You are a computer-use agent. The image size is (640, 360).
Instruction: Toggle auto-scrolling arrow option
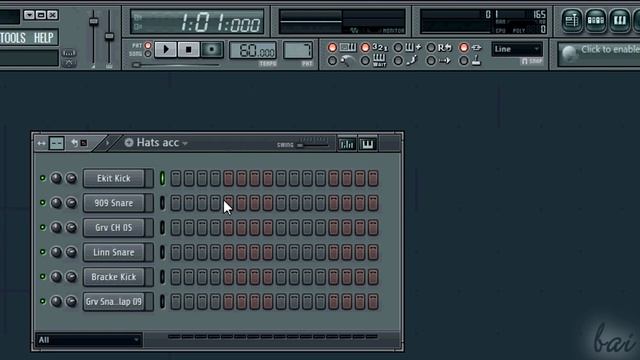431,61
